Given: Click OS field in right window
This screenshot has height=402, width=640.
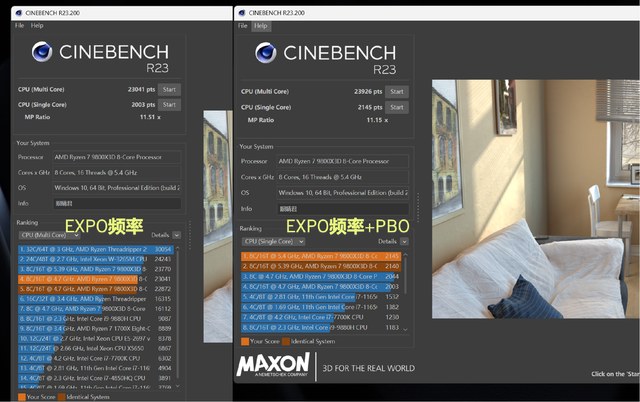Looking at the screenshot, I should point(342,193).
